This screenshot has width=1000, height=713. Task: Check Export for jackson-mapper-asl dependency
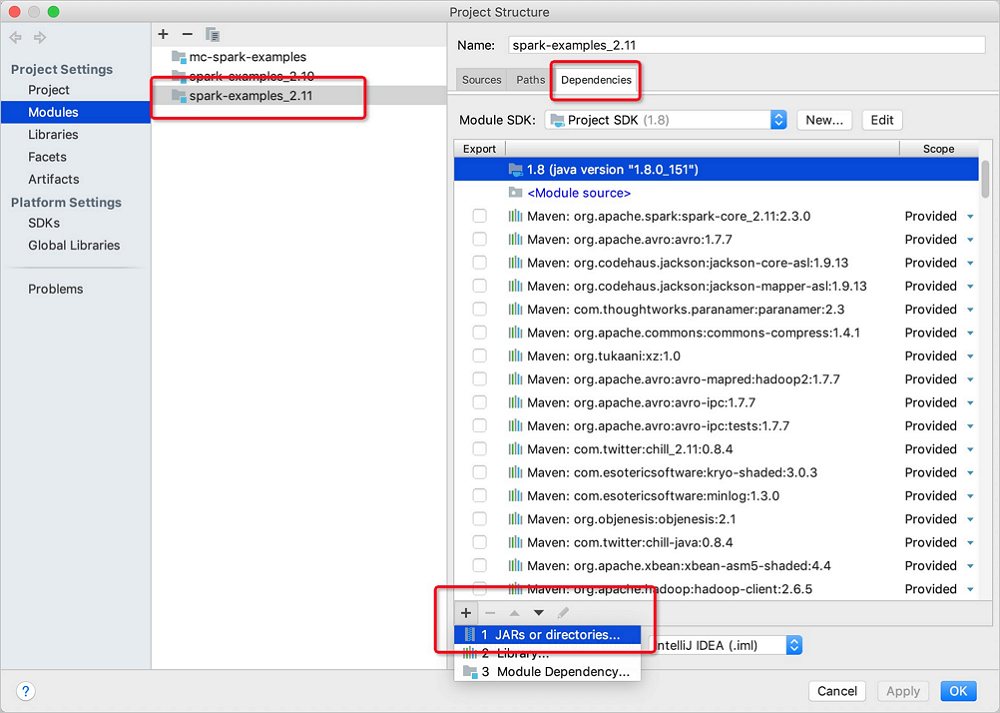coord(480,286)
